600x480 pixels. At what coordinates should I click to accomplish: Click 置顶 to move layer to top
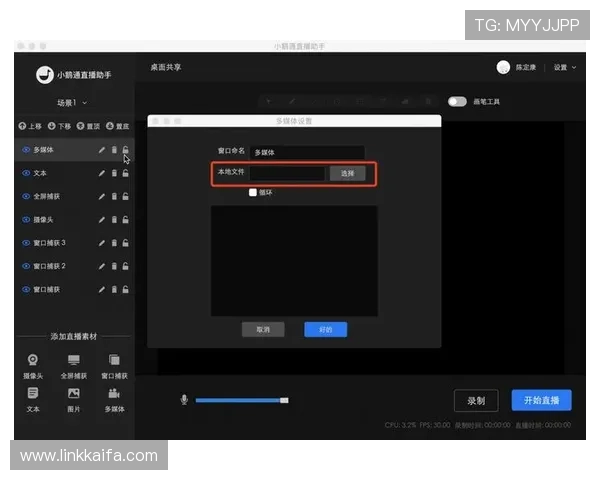(x=90, y=126)
